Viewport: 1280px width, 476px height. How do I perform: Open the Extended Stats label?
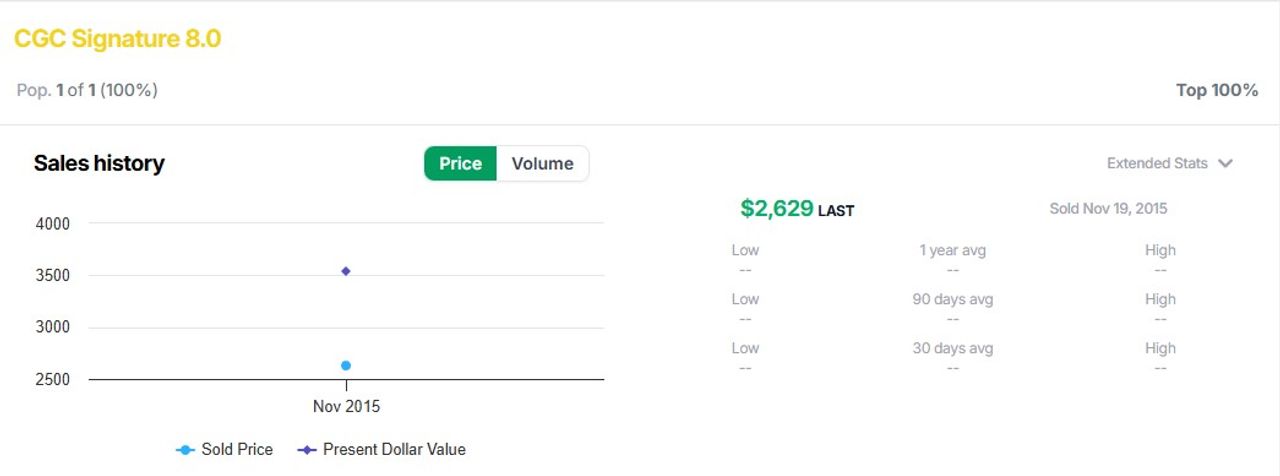click(1157, 163)
